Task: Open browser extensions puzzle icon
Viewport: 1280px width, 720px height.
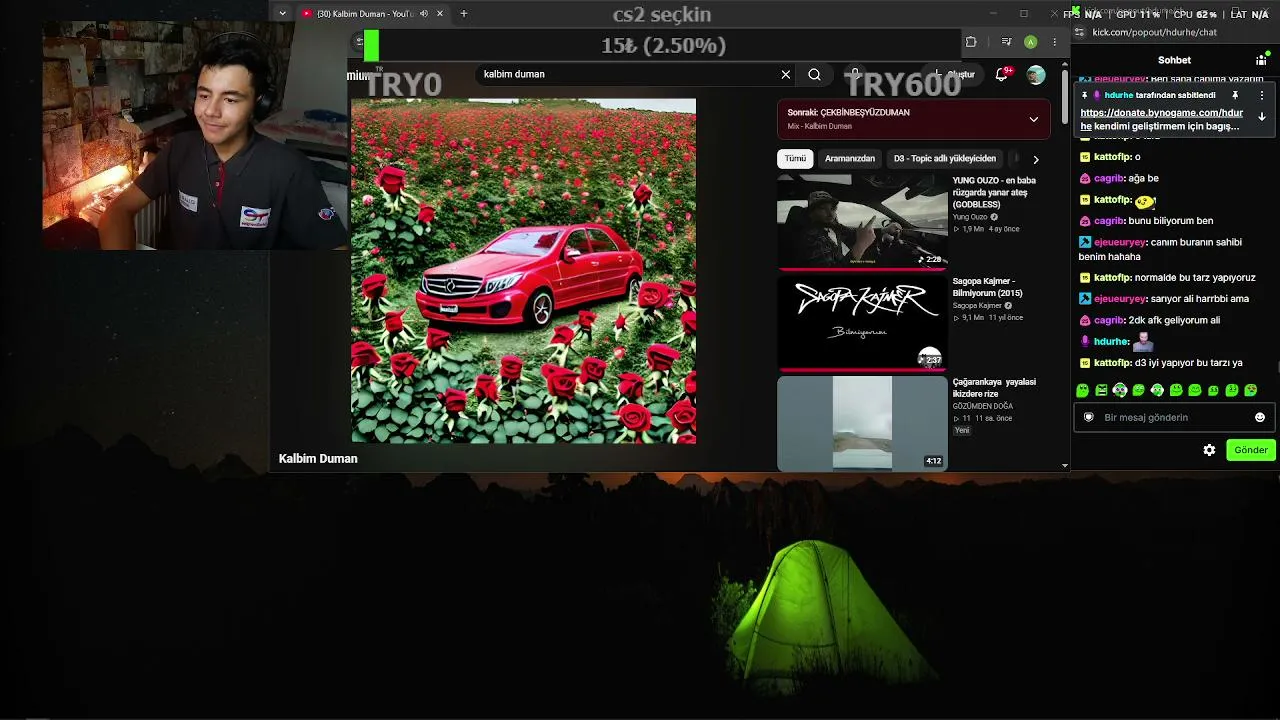Action: coord(971,42)
